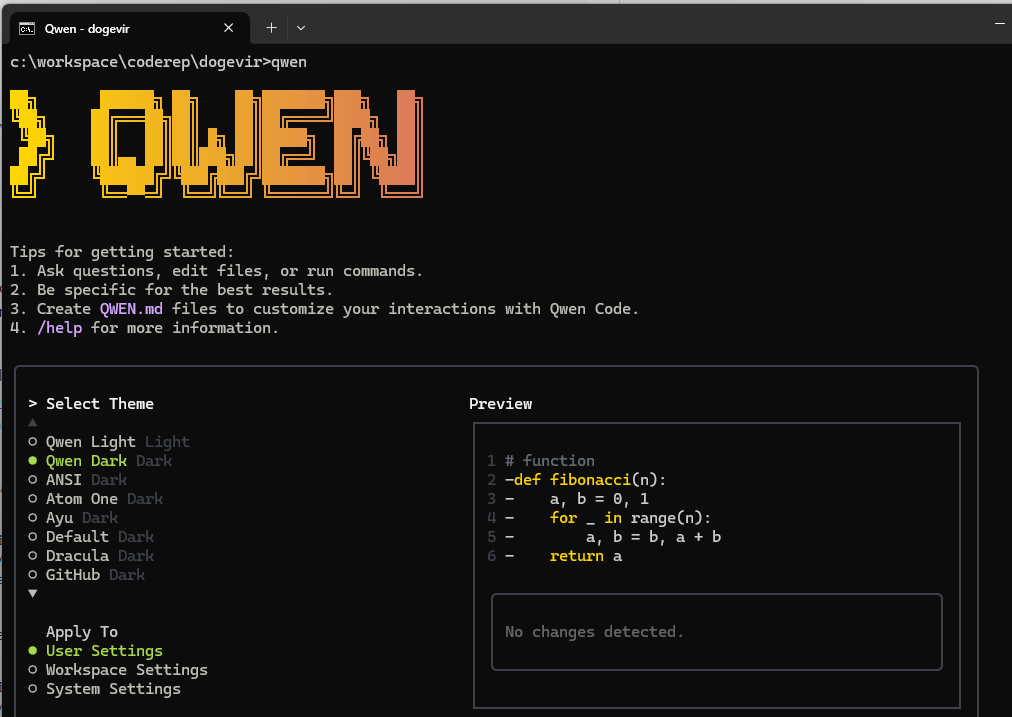Choose User Settings as apply target
Screen dimensions: 1012x717
click(x=103, y=650)
